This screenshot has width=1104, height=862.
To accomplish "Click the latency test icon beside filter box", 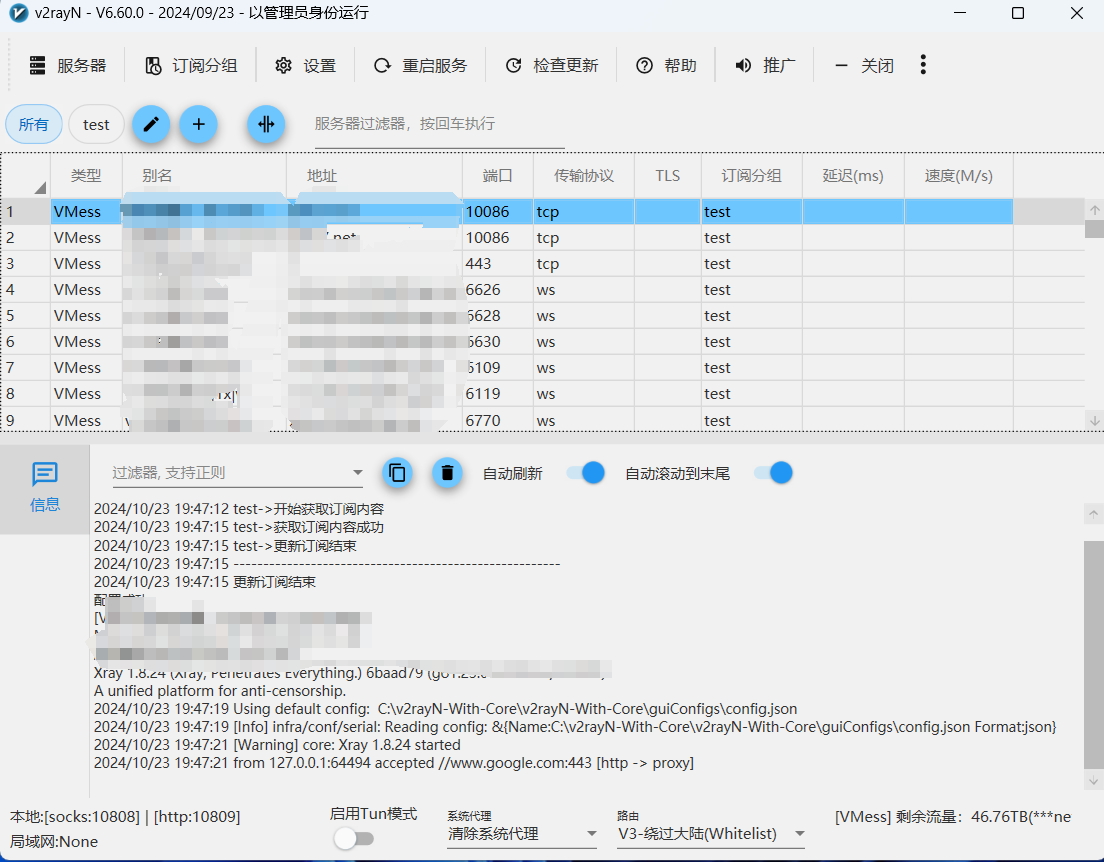I will pyautogui.click(x=265, y=124).
